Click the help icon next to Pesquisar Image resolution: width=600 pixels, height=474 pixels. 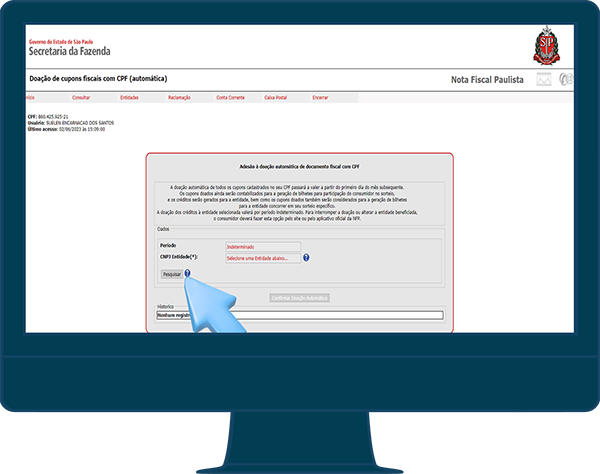pos(187,272)
